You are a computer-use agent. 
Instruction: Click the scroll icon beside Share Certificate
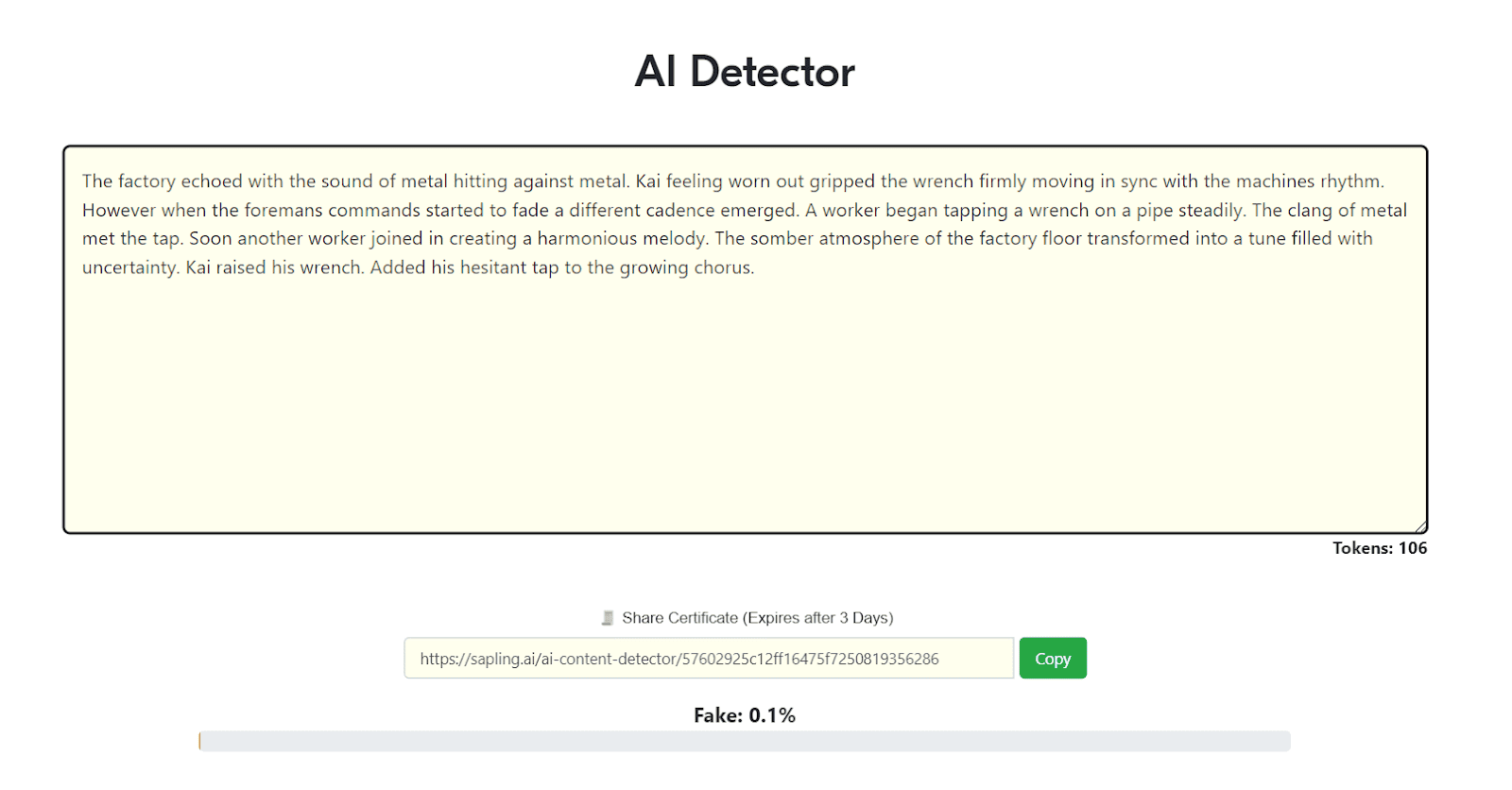point(608,618)
